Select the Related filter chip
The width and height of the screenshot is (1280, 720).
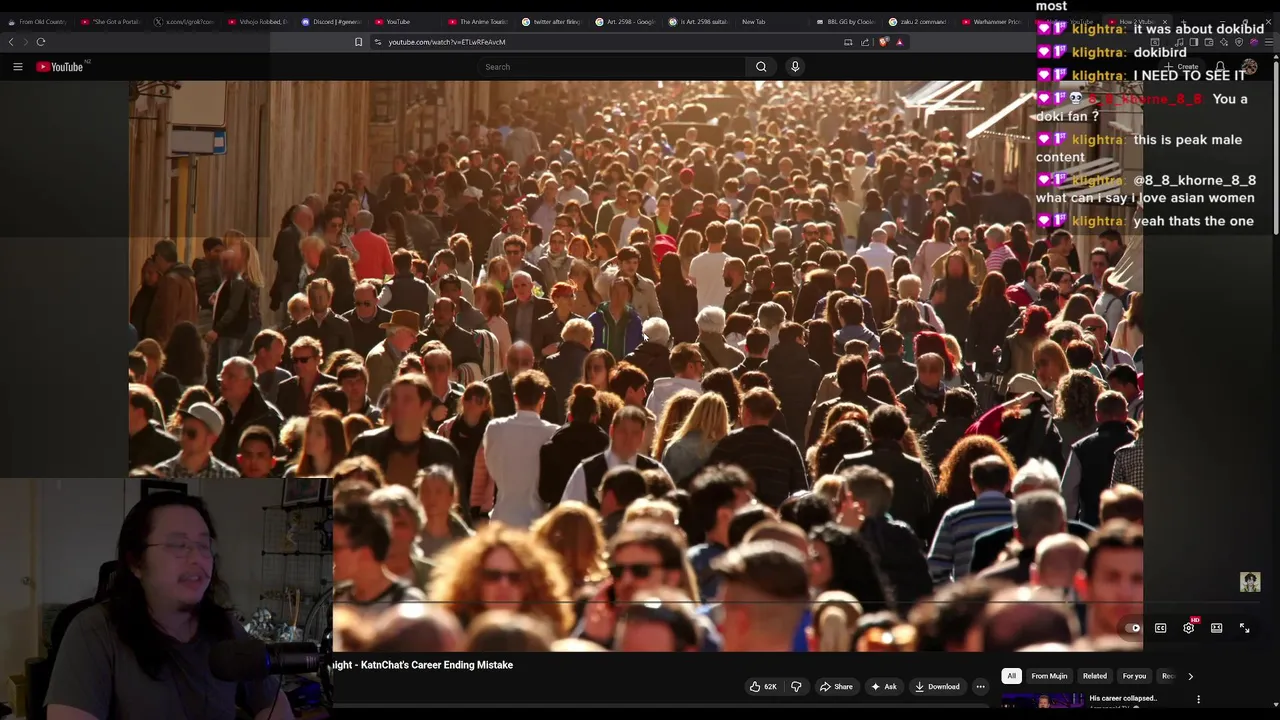(x=1095, y=676)
